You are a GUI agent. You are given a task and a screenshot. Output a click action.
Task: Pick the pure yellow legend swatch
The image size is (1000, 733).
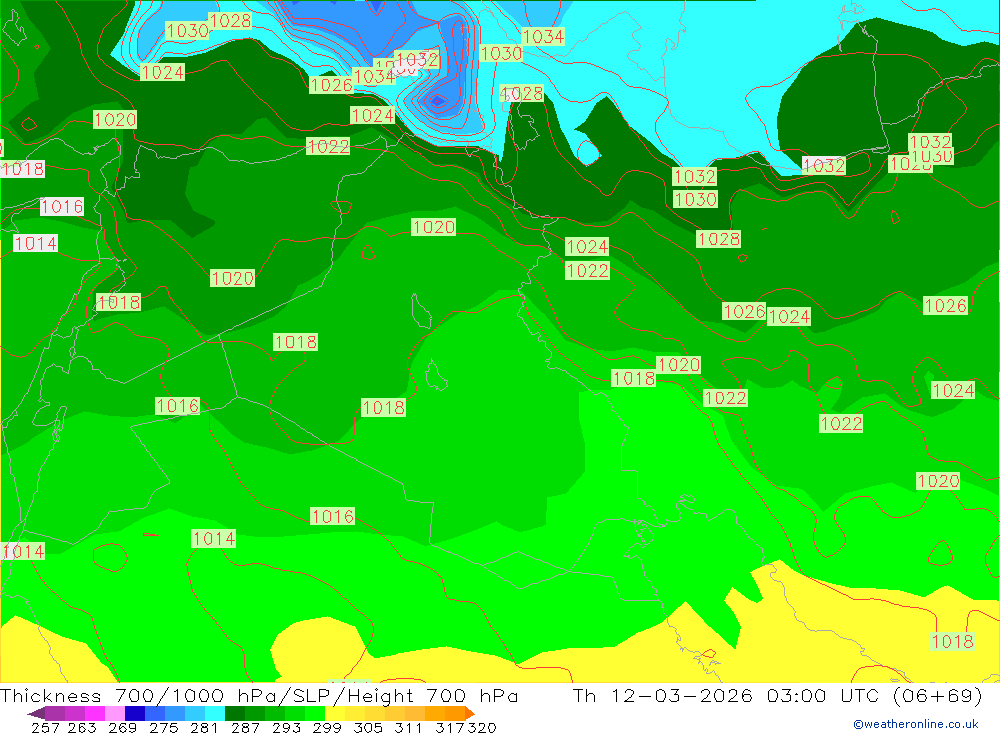tap(335, 713)
